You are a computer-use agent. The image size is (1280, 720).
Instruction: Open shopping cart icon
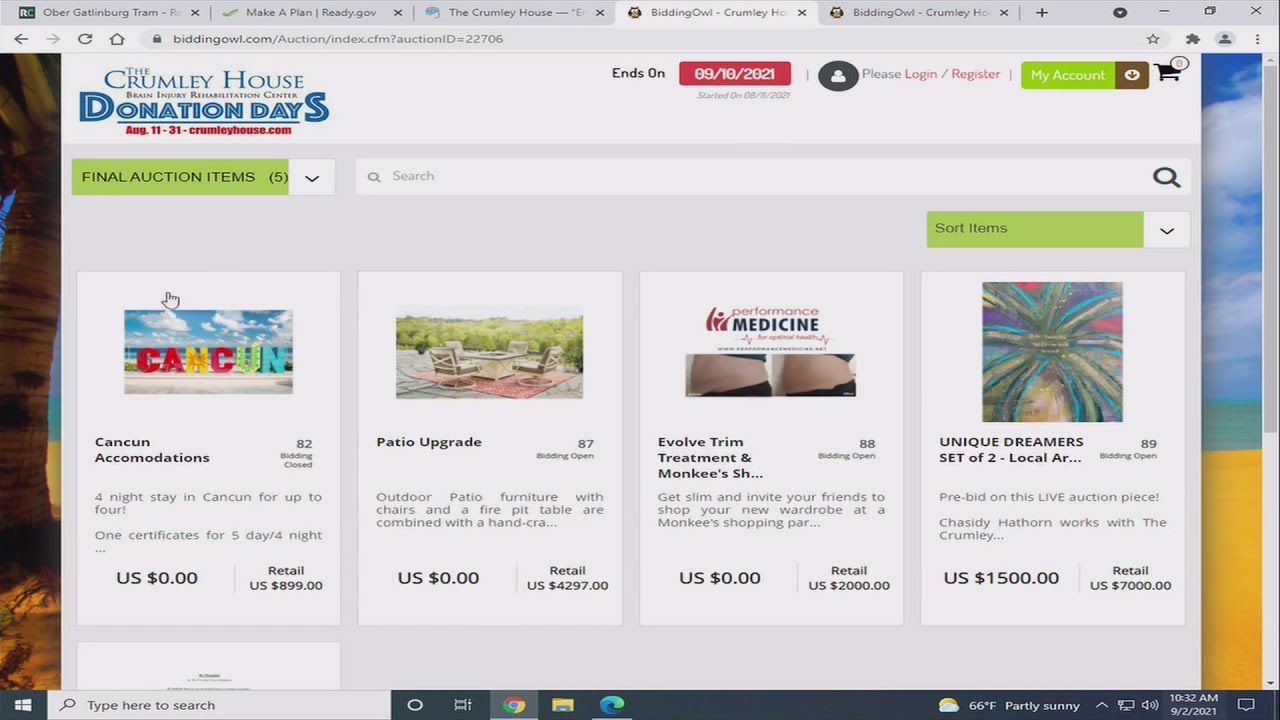pos(1168,72)
